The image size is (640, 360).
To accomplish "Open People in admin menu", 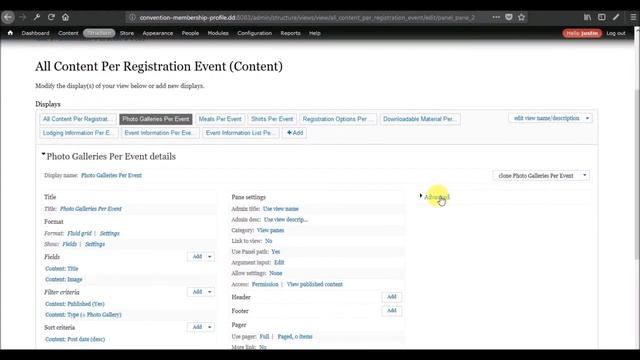I will (190, 33).
